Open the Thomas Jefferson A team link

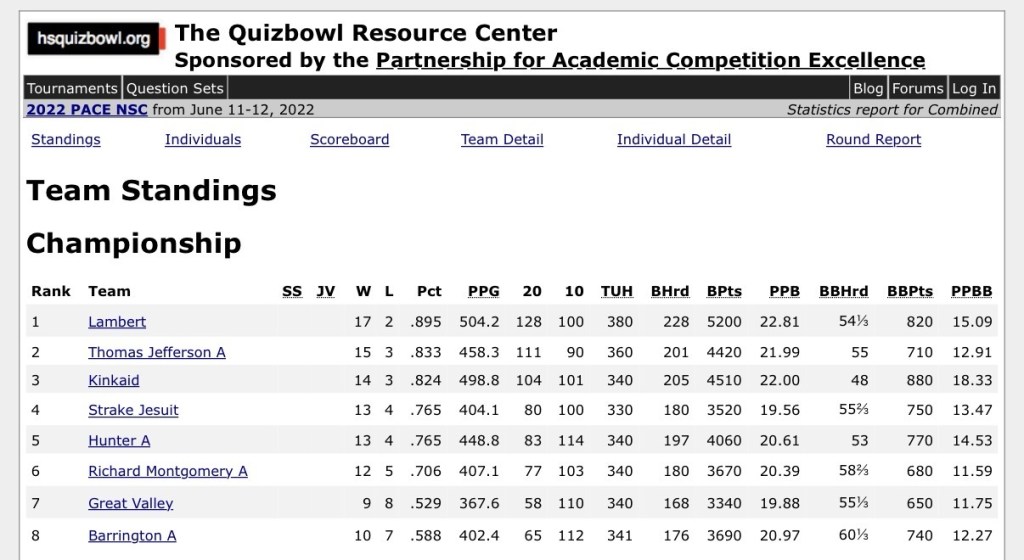[157, 352]
